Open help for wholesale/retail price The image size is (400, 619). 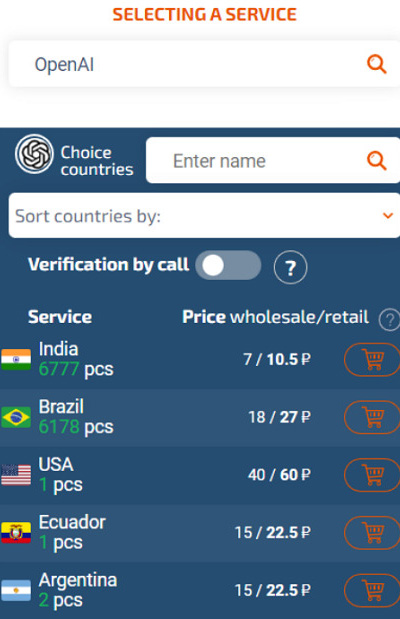[x=389, y=320]
